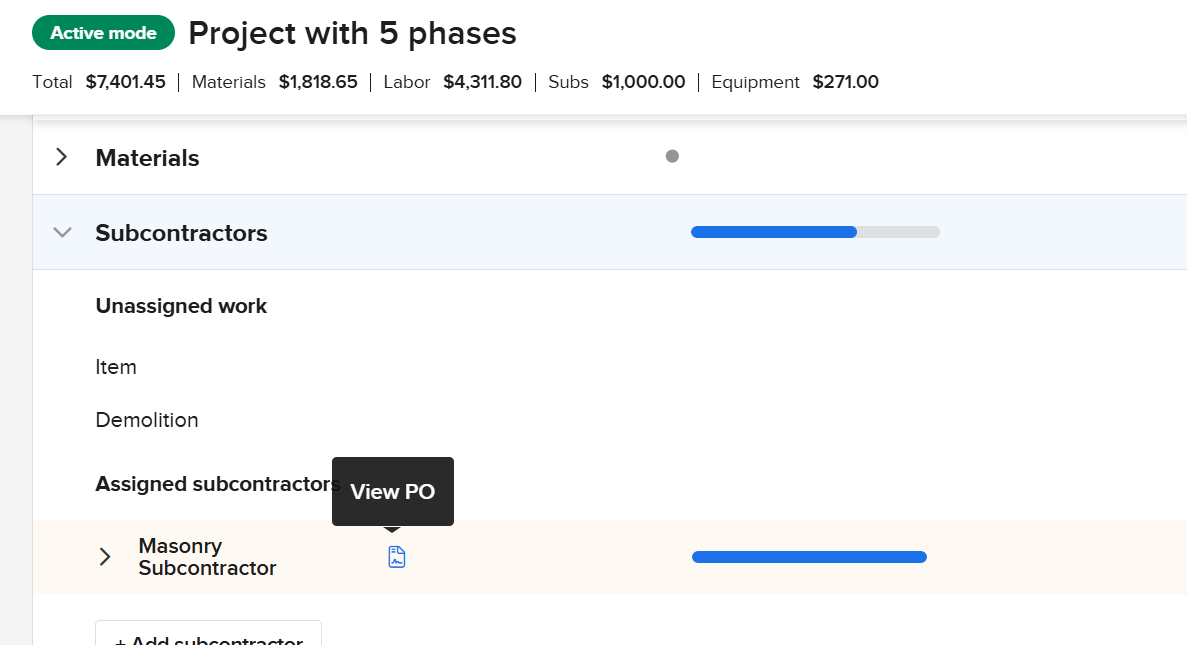
Task: Collapse the Subcontractors section chevron
Action: [62, 232]
